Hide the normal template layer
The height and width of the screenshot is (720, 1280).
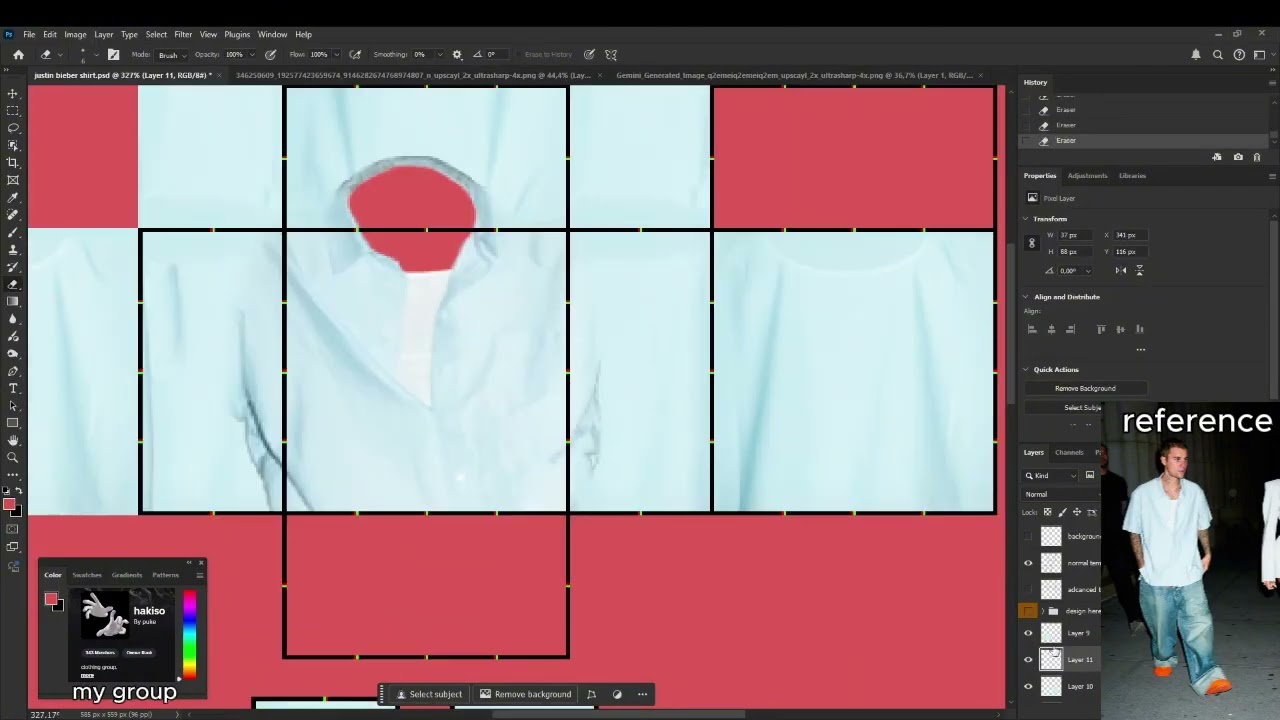pos(1028,563)
